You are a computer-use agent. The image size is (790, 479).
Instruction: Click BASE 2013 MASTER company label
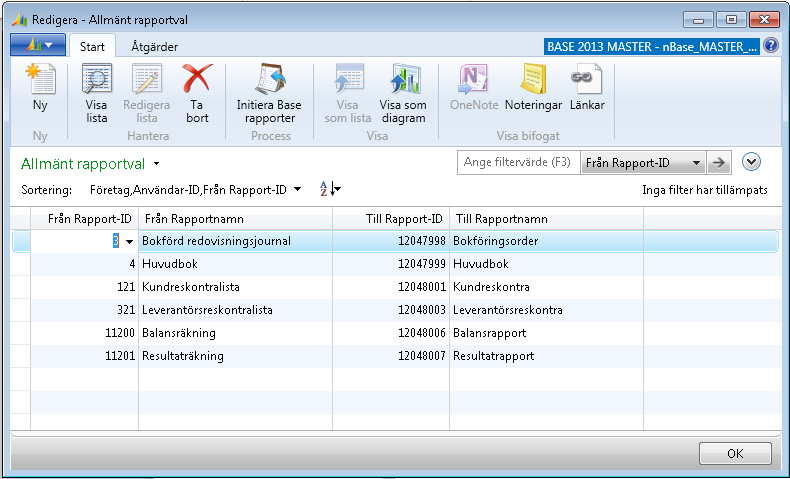(x=652, y=46)
